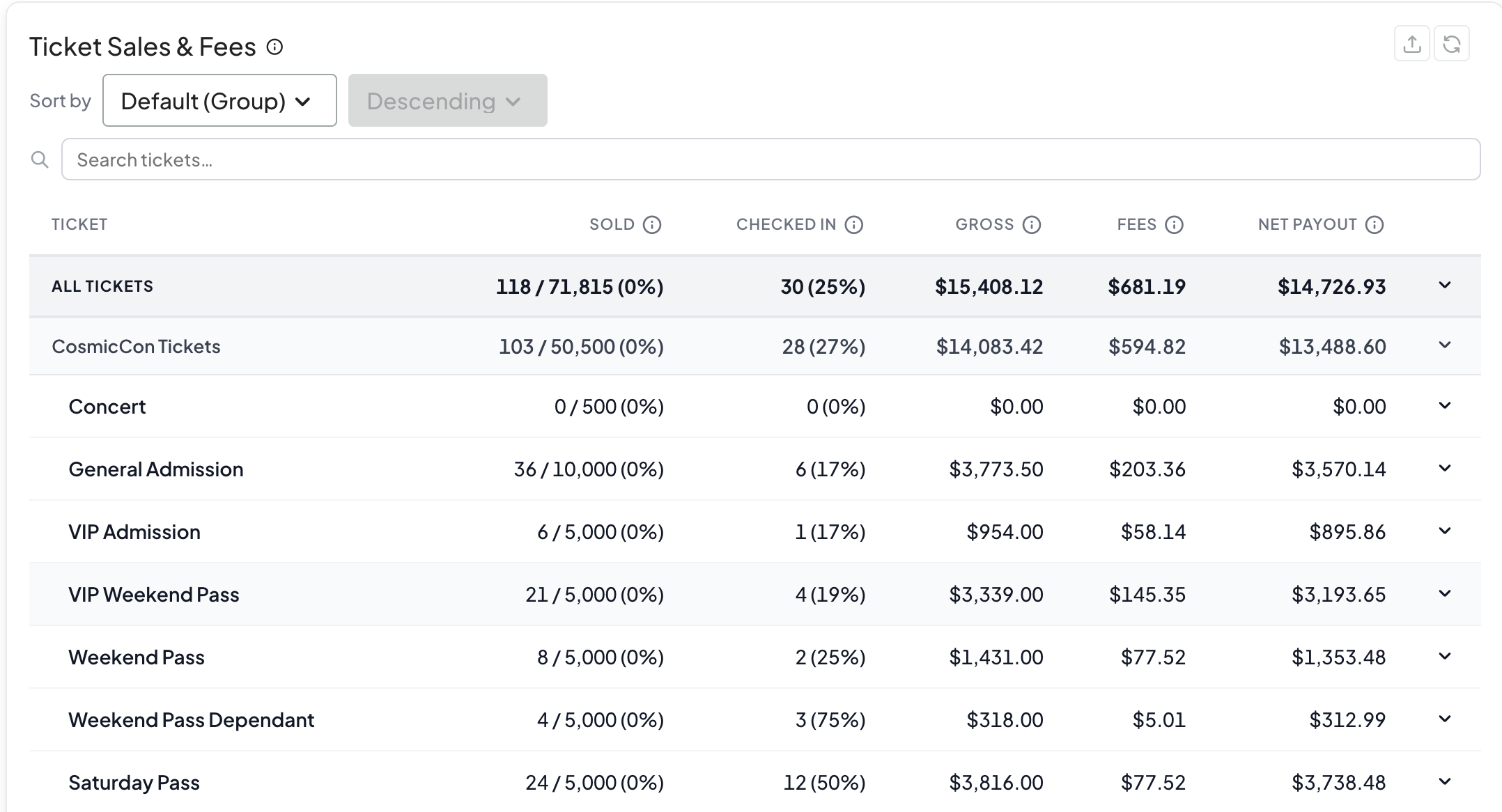Select the Weekend Pass Dependant ticket row
Viewport: 1502px width, 812px height.
pos(192,719)
